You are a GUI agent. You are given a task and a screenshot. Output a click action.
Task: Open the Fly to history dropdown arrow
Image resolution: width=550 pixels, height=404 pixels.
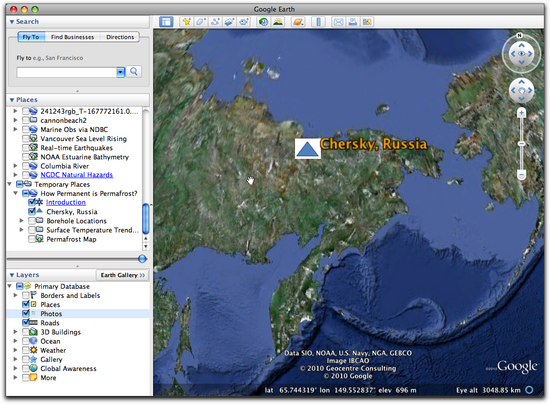point(121,72)
